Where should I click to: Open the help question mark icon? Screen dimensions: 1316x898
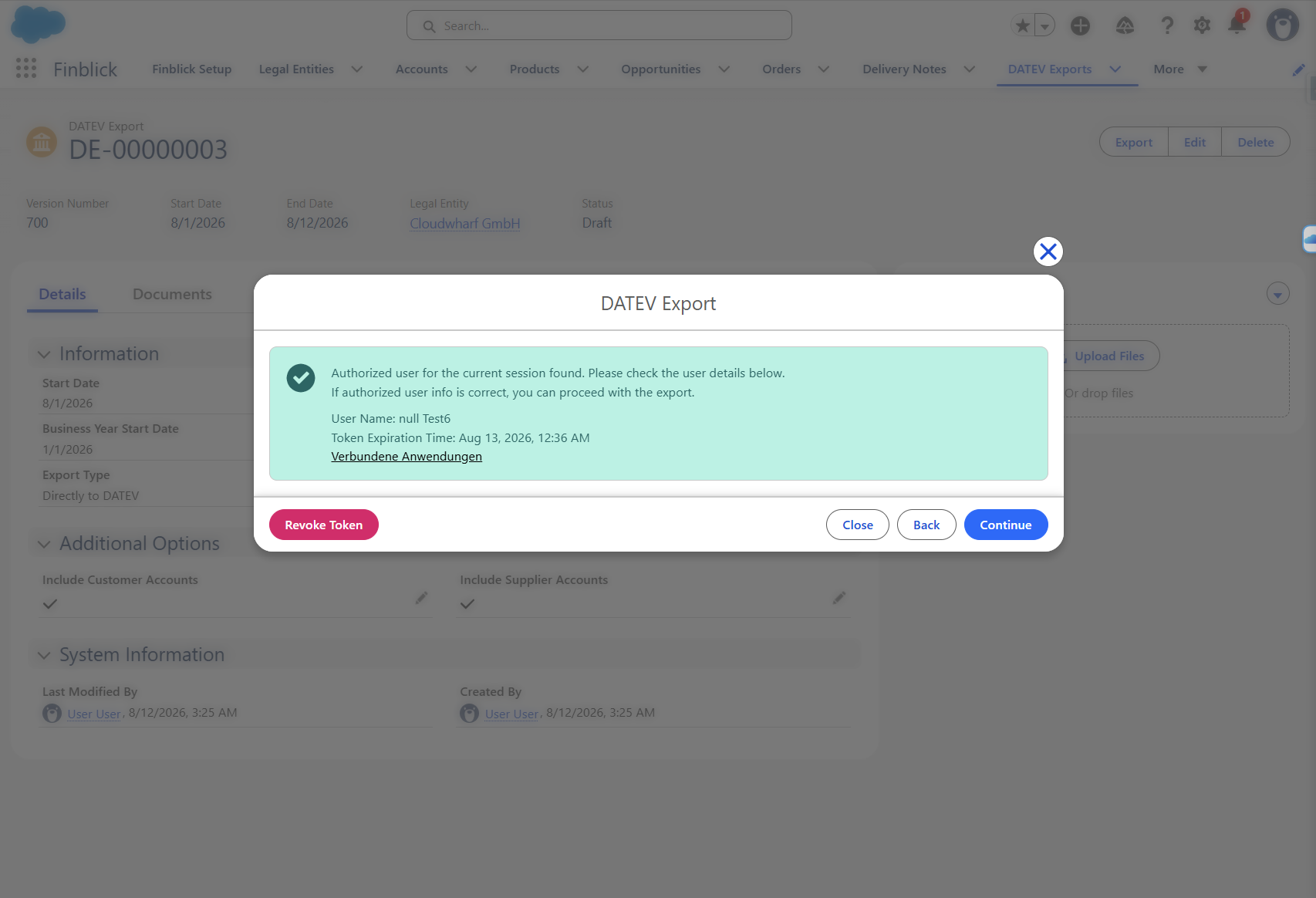coord(1167,26)
